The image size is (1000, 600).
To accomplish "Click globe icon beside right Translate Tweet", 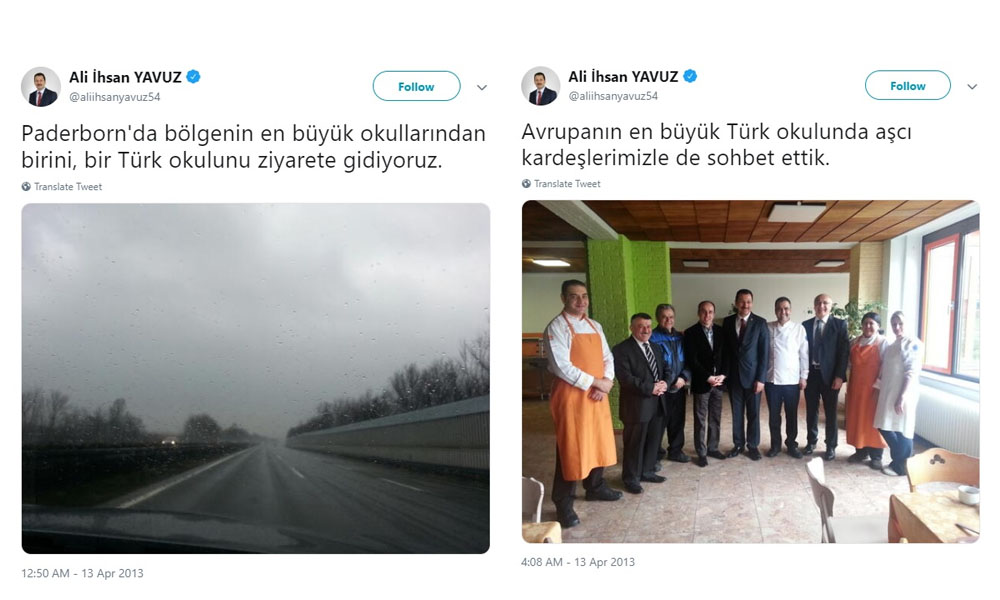I will (x=526, y=184).
